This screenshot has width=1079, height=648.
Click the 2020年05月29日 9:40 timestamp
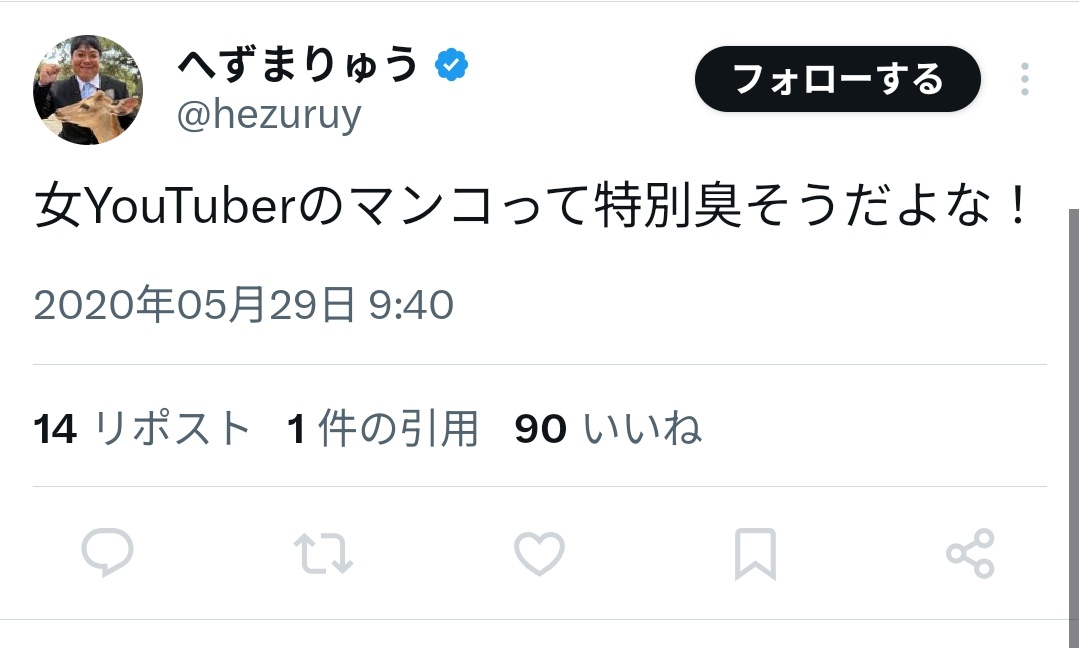(x=244, y=304)
